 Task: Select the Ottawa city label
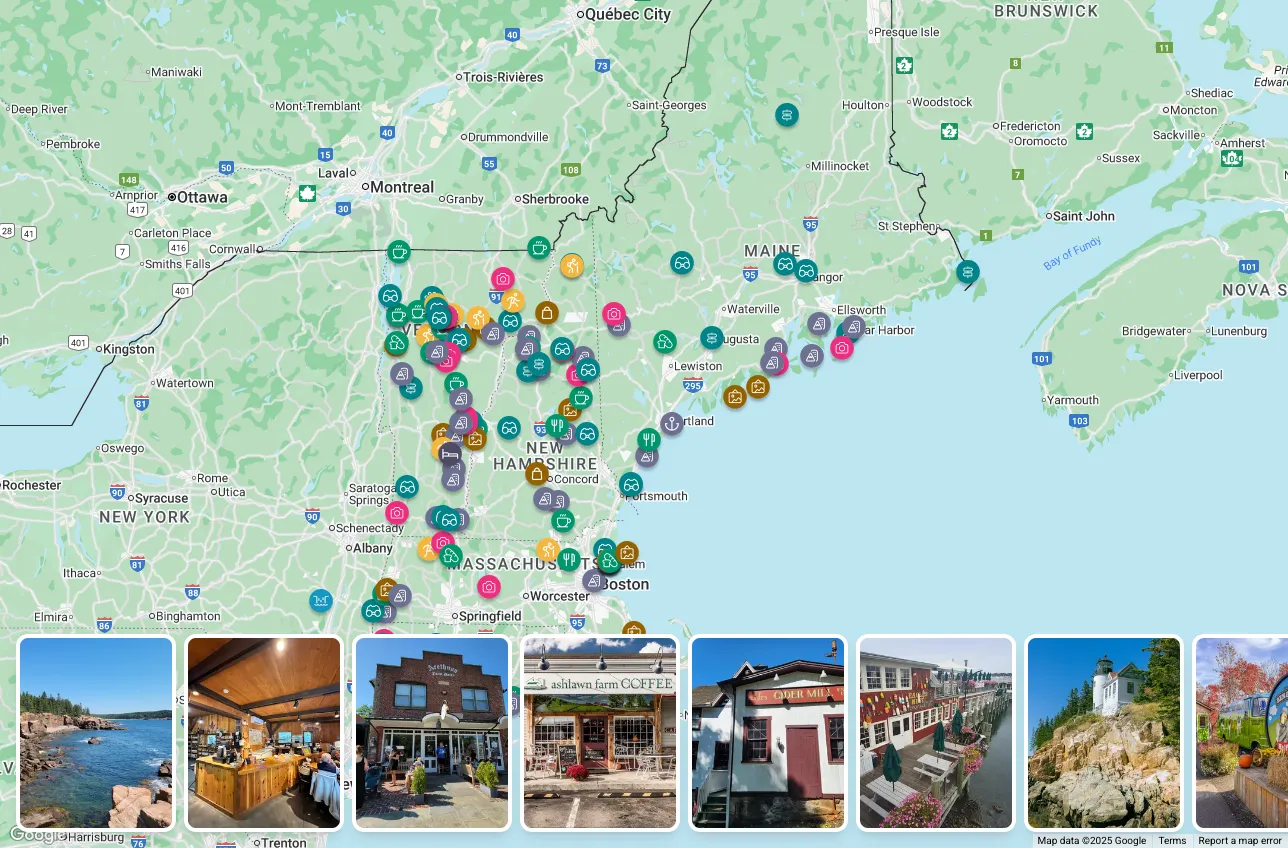(x=203, y=197)
